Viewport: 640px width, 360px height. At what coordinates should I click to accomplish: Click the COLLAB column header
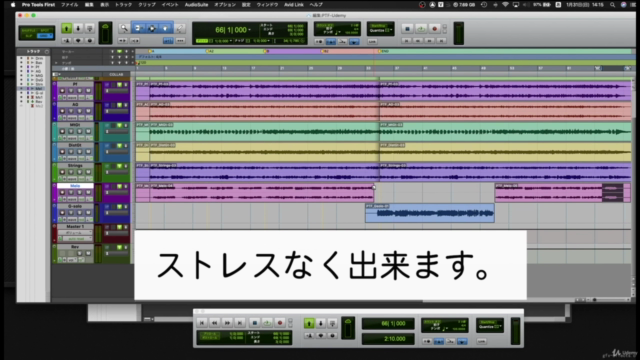click(116, 74)
